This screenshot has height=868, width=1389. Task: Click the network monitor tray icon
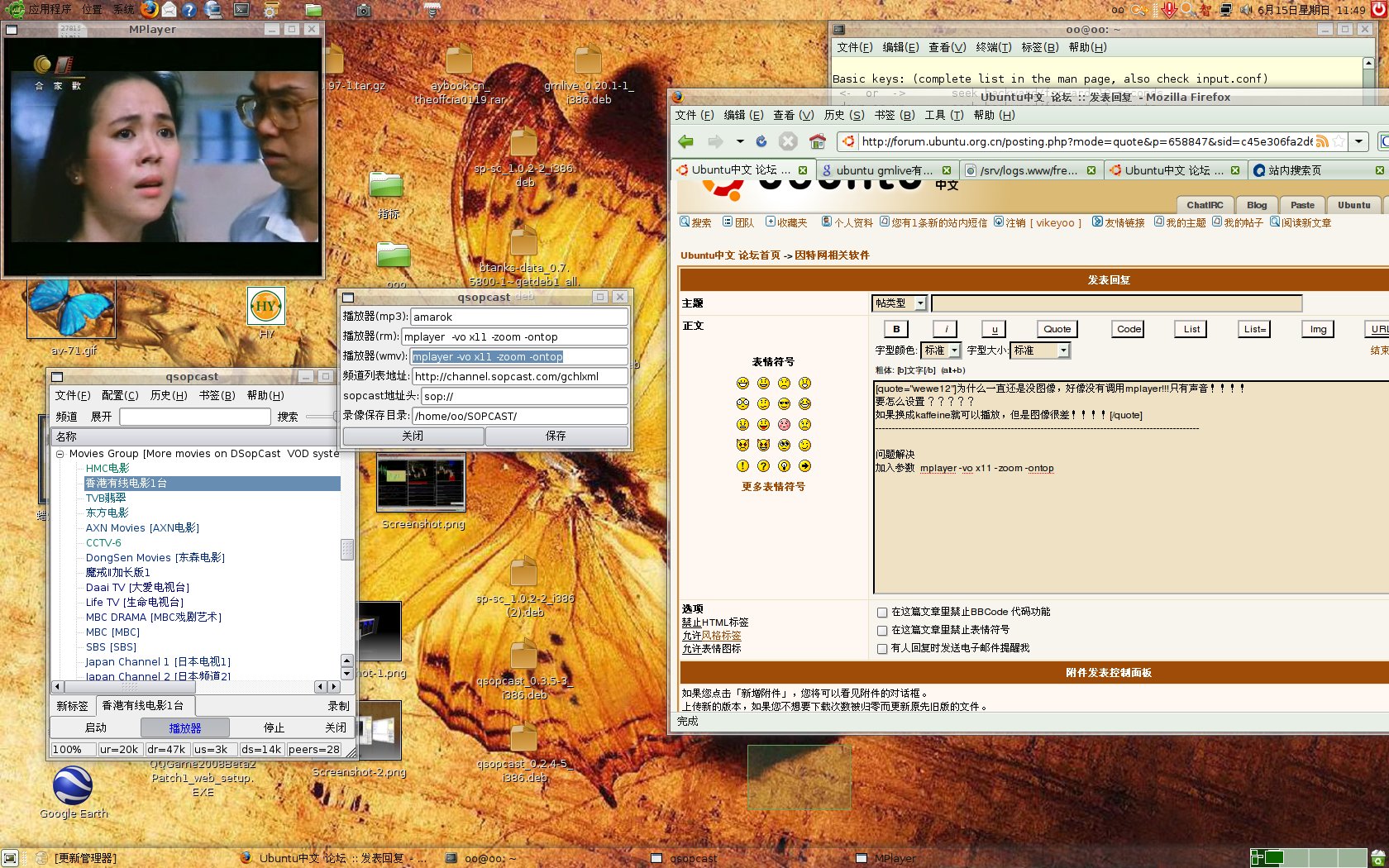[x=1227, y=10]
